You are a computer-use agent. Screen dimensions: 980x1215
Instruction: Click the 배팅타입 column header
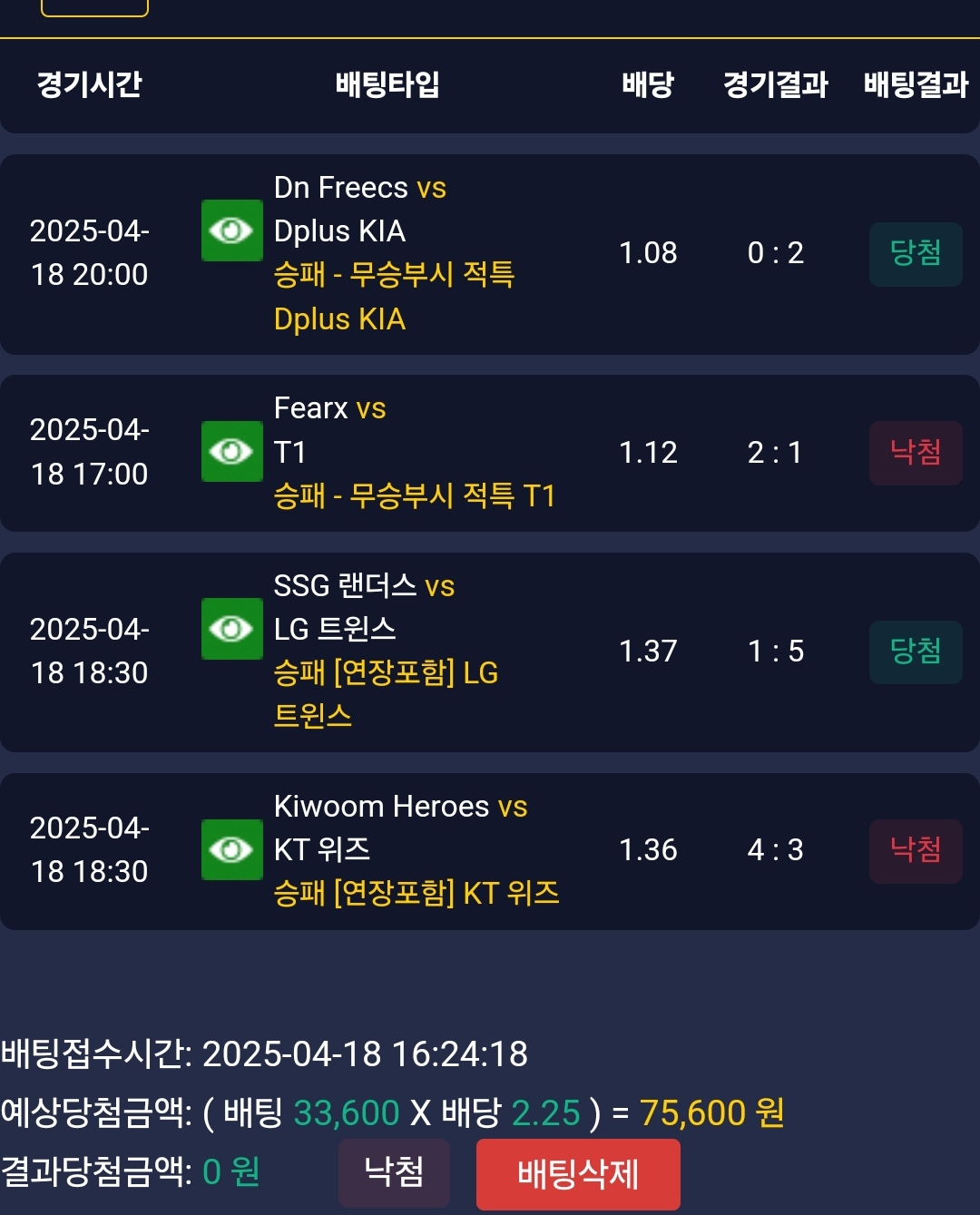click(x=387, y=84)
